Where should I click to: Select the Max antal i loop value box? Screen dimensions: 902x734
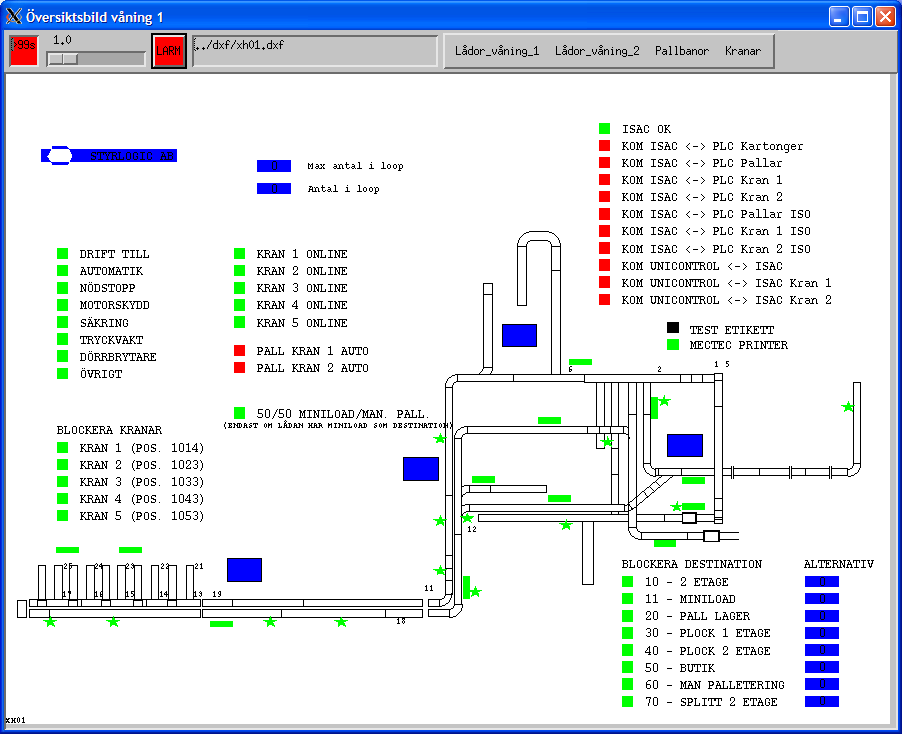pos(274,166)
